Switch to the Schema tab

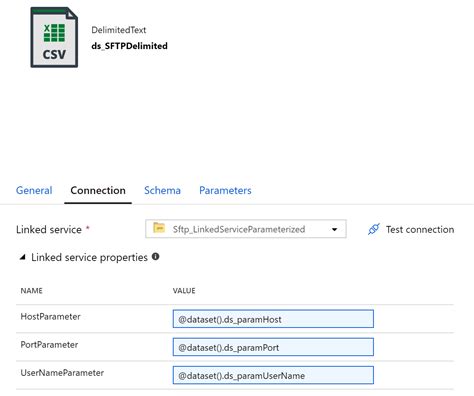point(162,190)
